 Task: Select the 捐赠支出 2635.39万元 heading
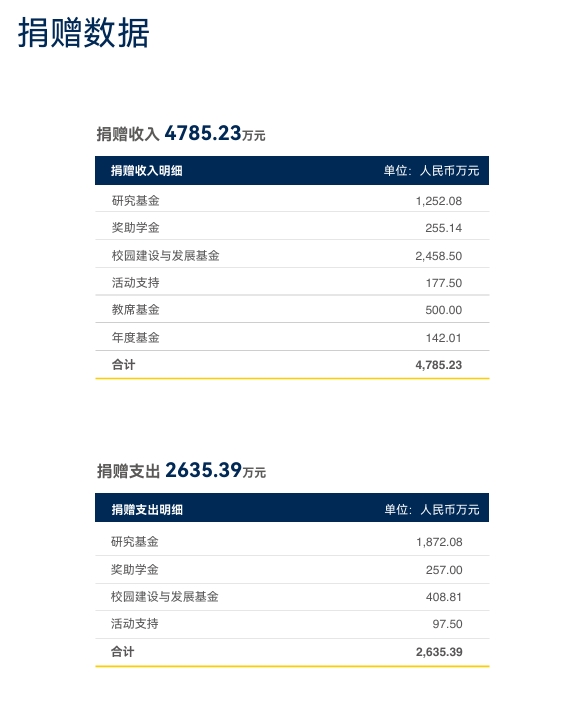181,471
